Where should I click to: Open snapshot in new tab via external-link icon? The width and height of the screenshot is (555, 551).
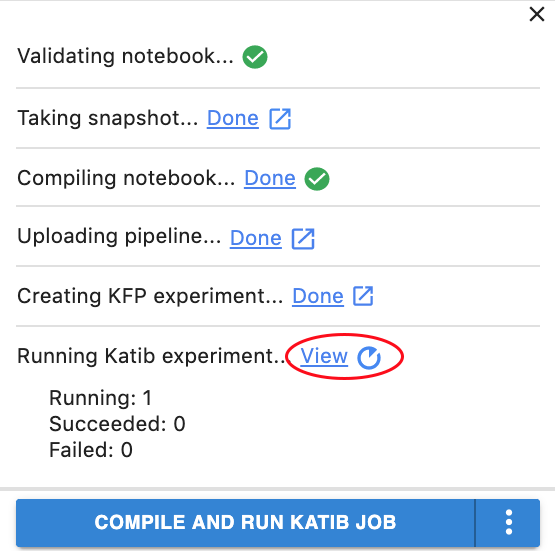tap(280, 119)
